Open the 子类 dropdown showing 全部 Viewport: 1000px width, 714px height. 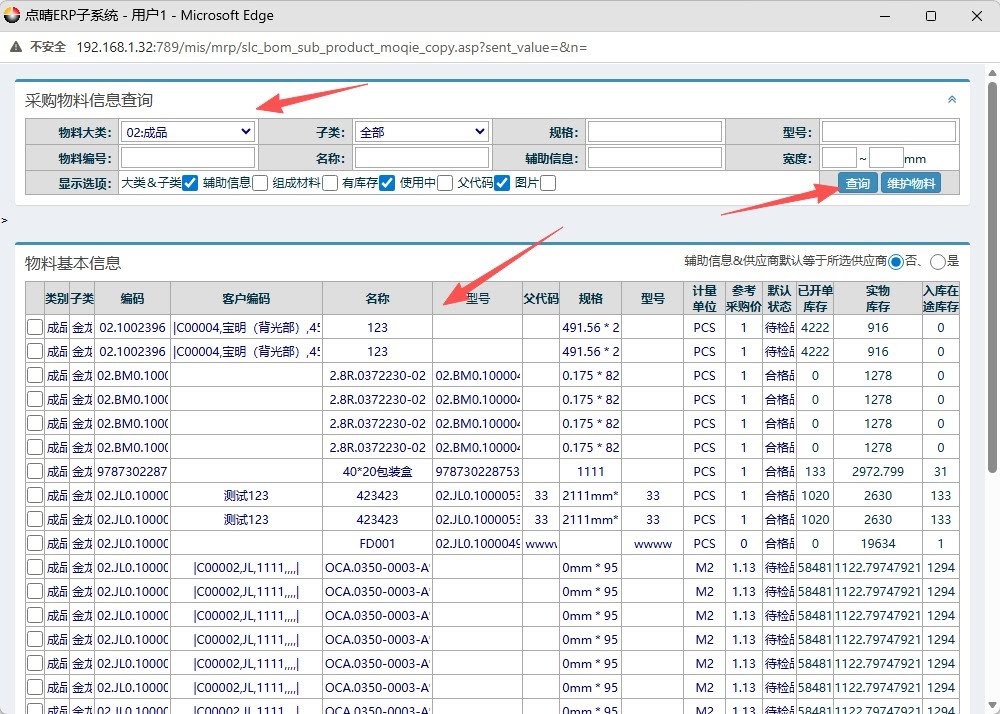coord(422,132)
